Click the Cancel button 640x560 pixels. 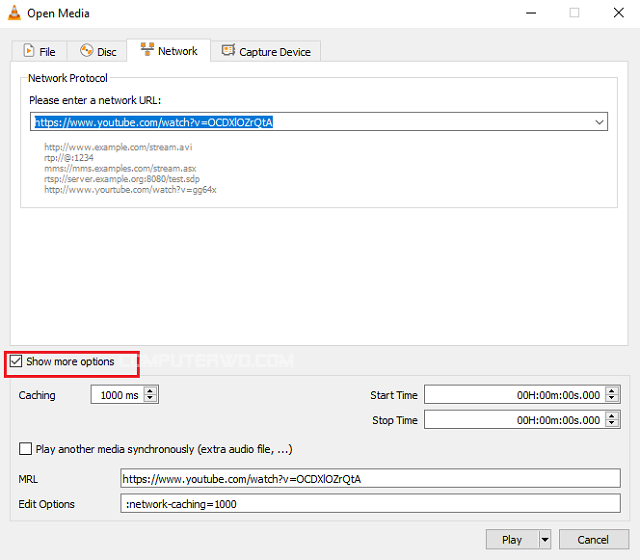[593, 540]
